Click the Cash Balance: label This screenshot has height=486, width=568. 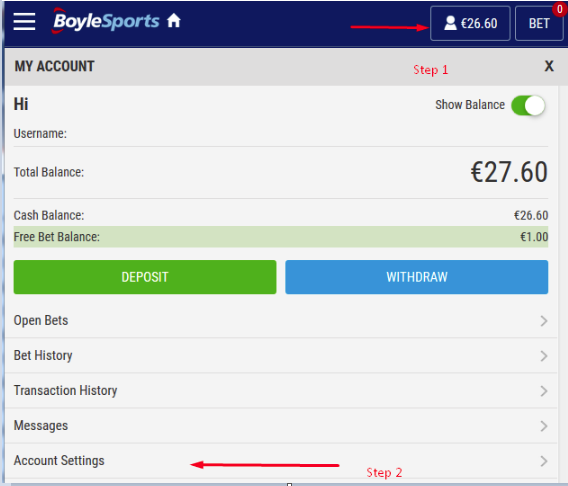tap(49, 215)
